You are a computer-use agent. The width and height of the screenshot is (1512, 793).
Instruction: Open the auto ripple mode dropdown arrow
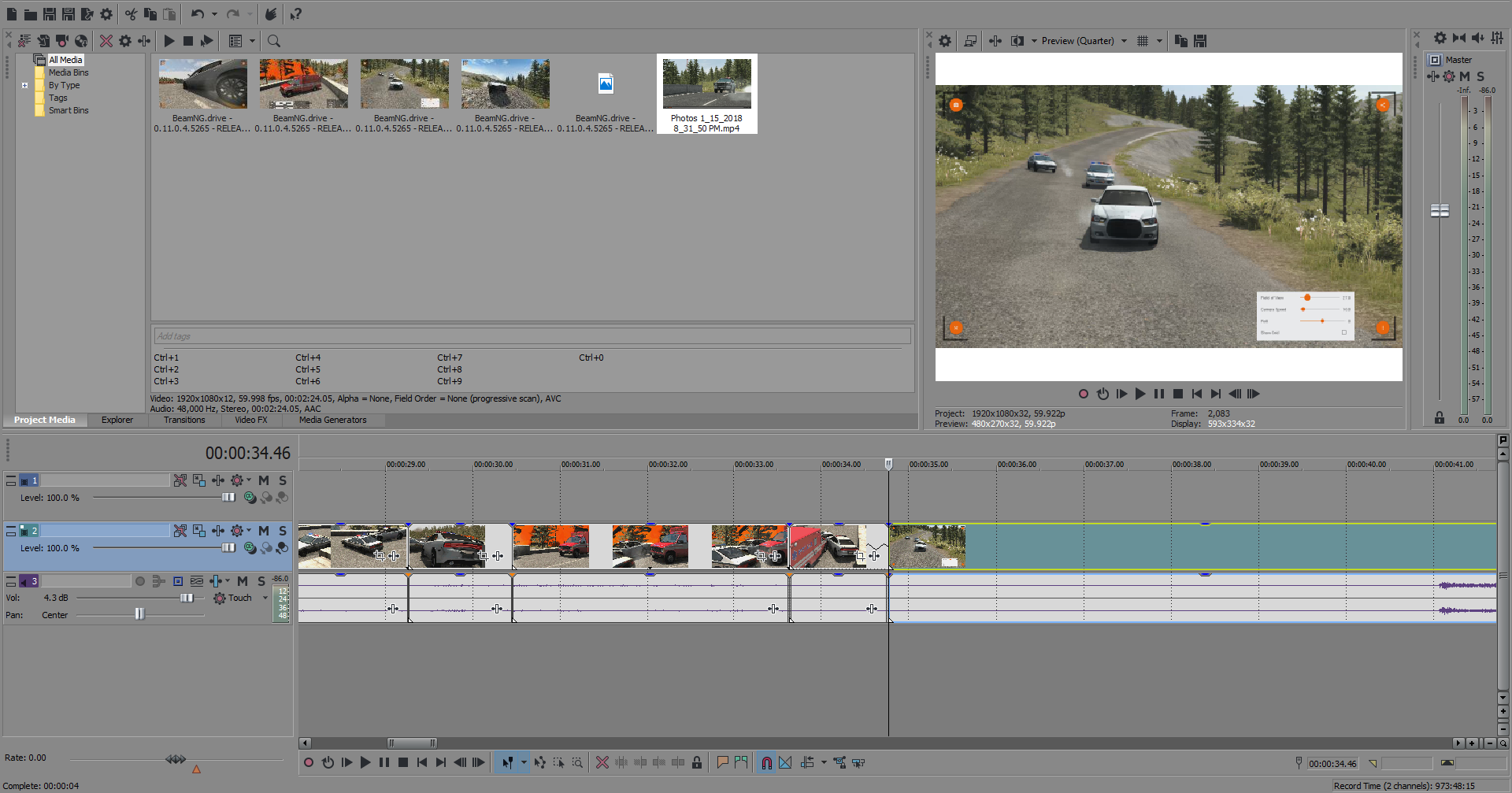coord(824,762)
